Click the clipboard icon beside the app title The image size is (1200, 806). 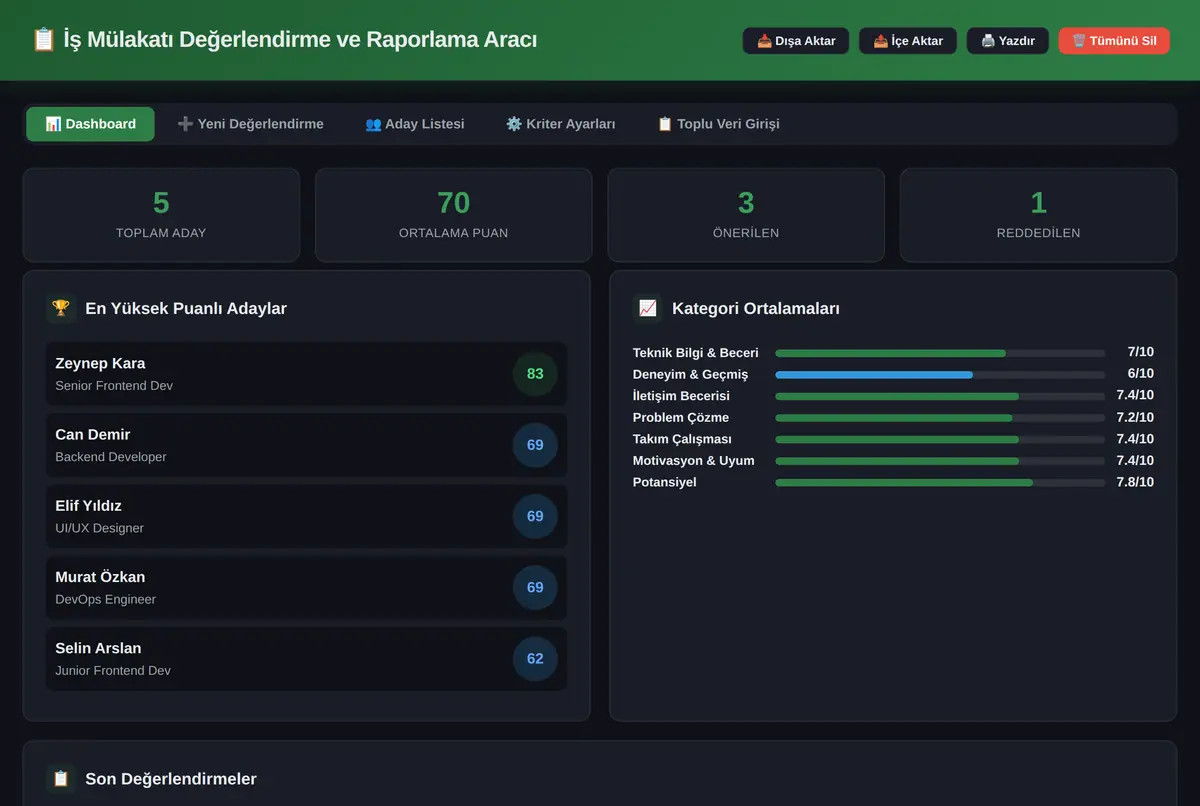pos(43,40)
